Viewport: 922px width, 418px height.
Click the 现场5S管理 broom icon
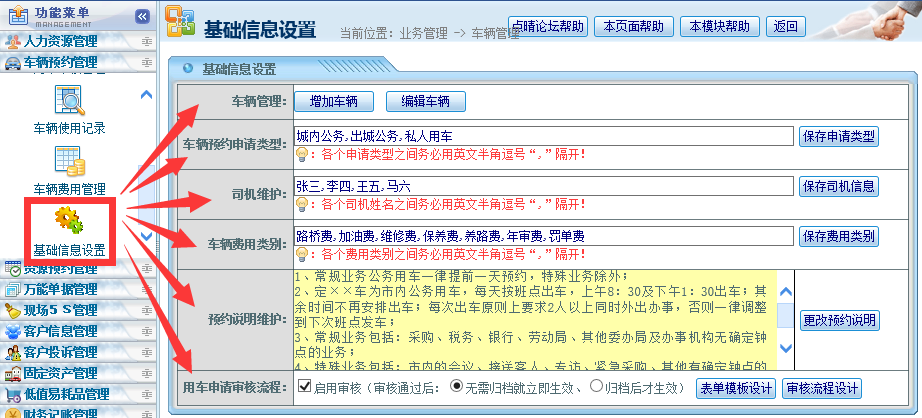click(x=12, y=310)
